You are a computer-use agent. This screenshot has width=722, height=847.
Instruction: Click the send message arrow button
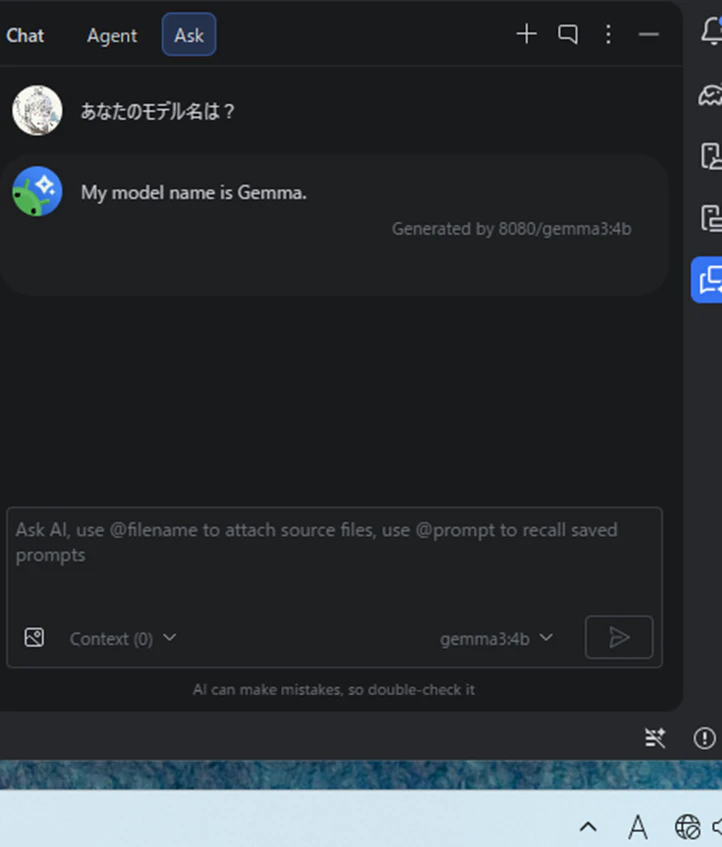point(619,637)
